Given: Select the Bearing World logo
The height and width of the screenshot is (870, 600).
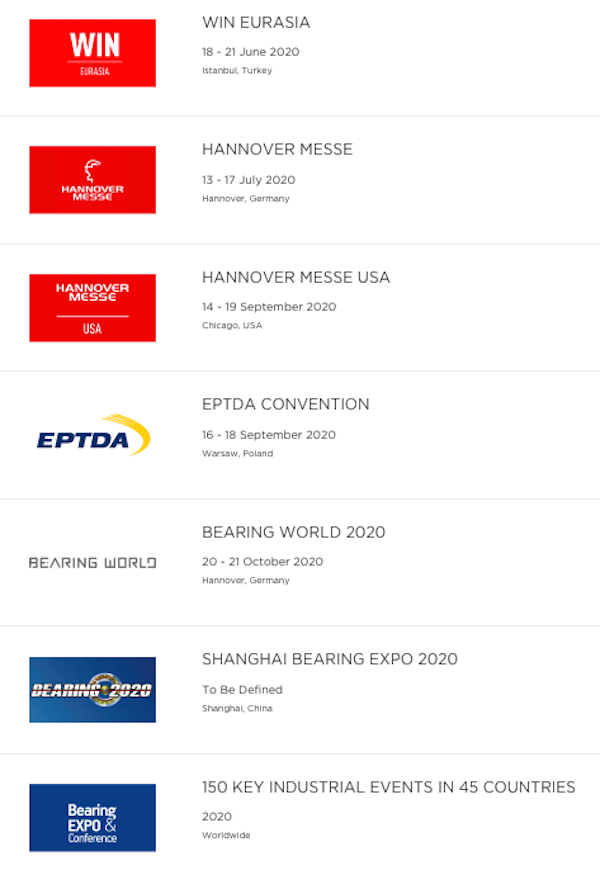Looking at the screenshot, I should (92, 563).
